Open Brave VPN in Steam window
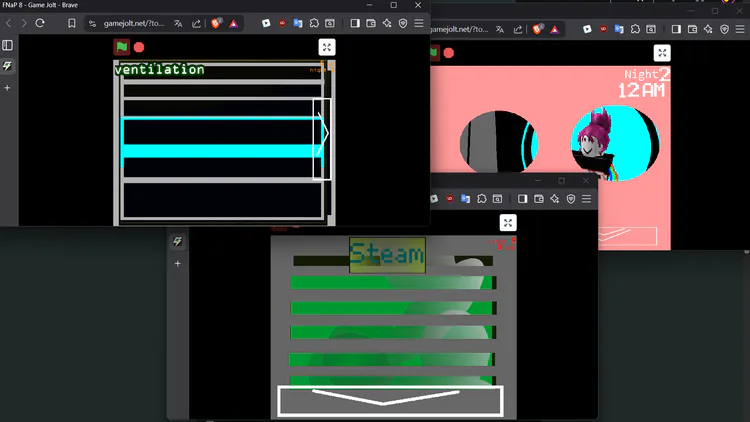This screenshot has width=750, height=422. (571, 199)
